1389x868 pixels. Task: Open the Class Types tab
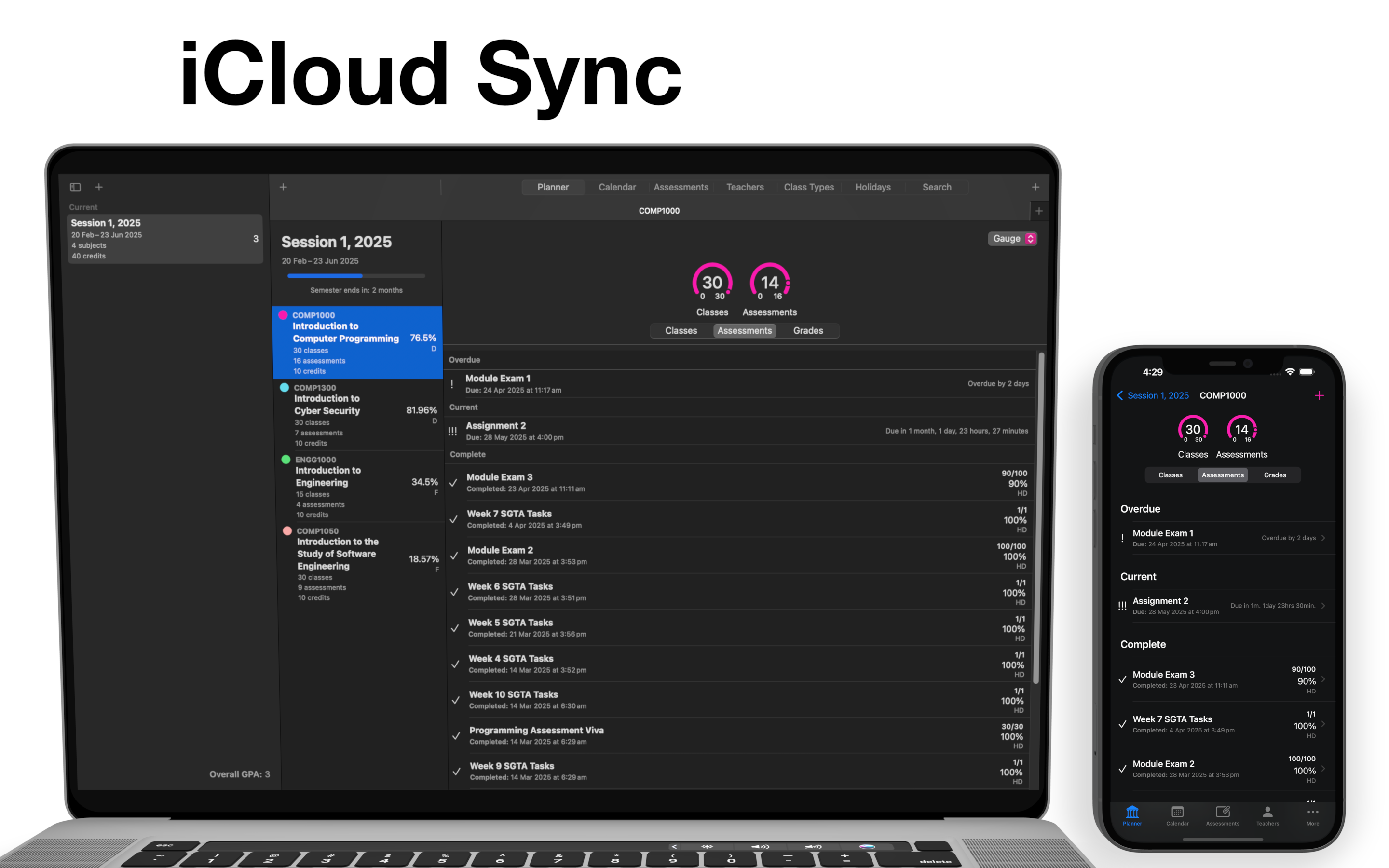pos(809,187)
